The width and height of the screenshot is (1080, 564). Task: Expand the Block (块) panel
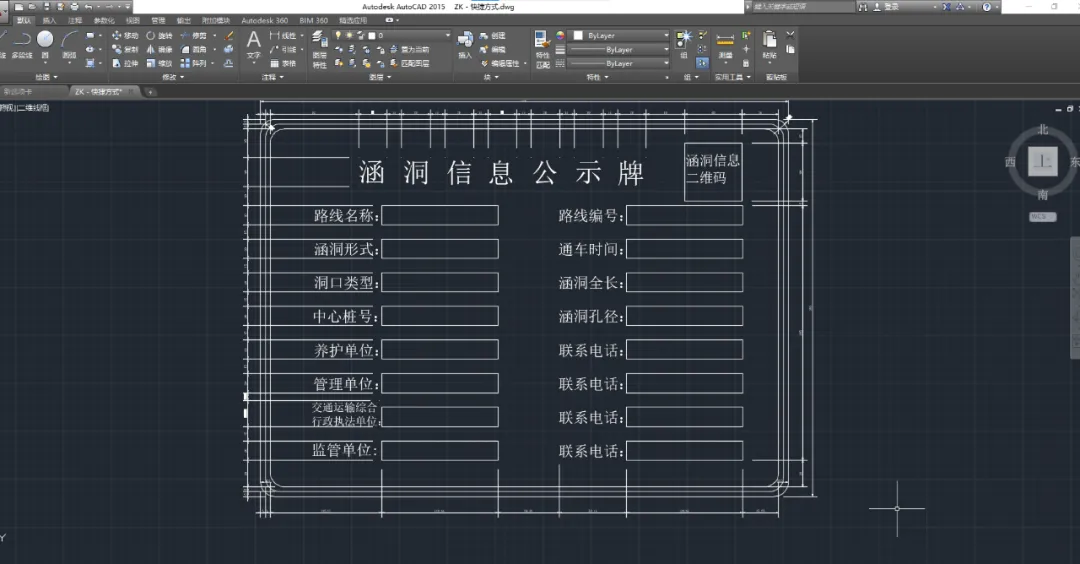[490, 77]
